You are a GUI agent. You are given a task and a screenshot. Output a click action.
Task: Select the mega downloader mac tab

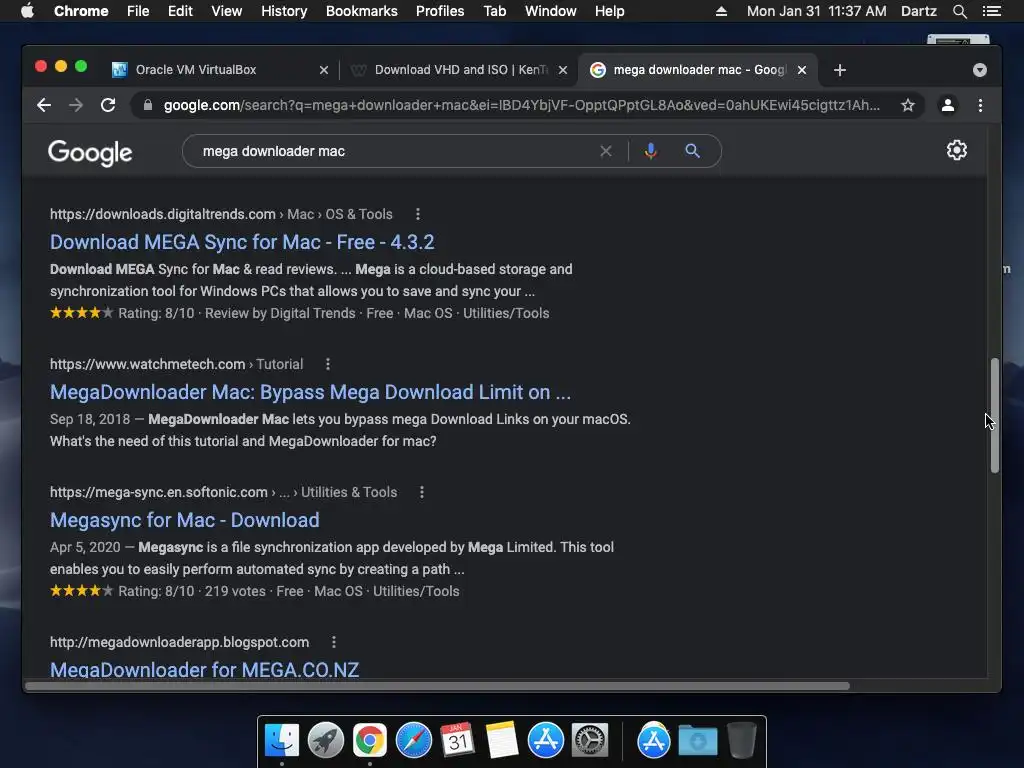click(x=697, y=70)
